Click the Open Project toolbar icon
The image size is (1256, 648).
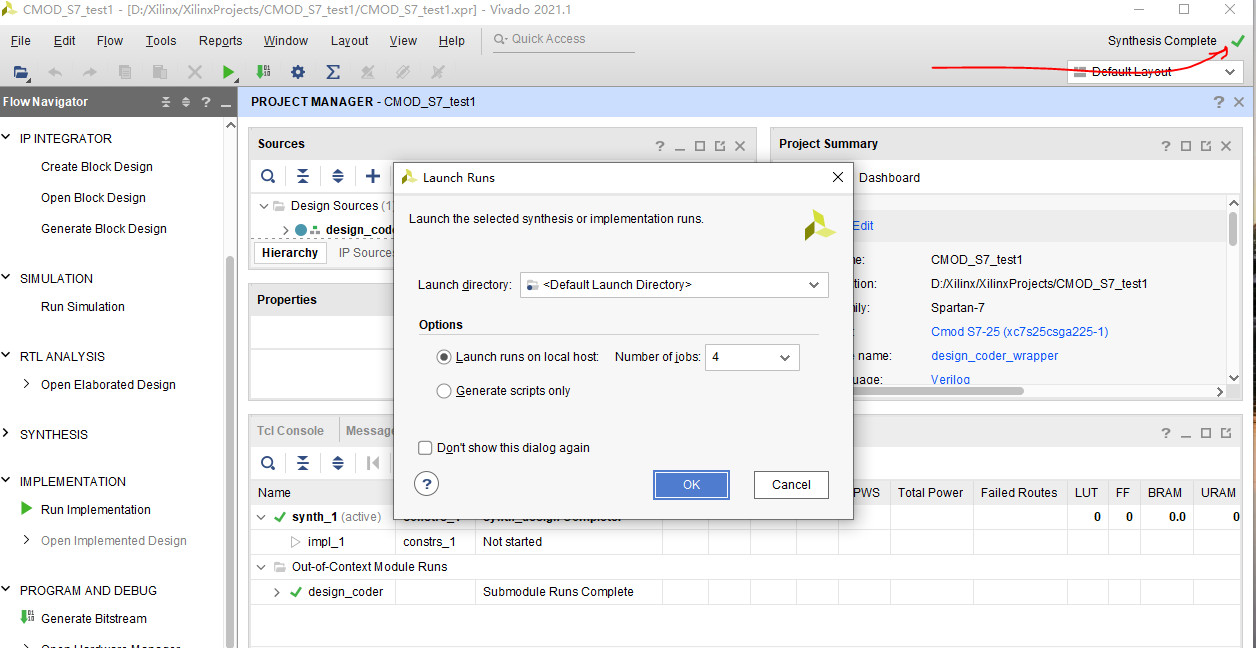click(x=21, y=72)
